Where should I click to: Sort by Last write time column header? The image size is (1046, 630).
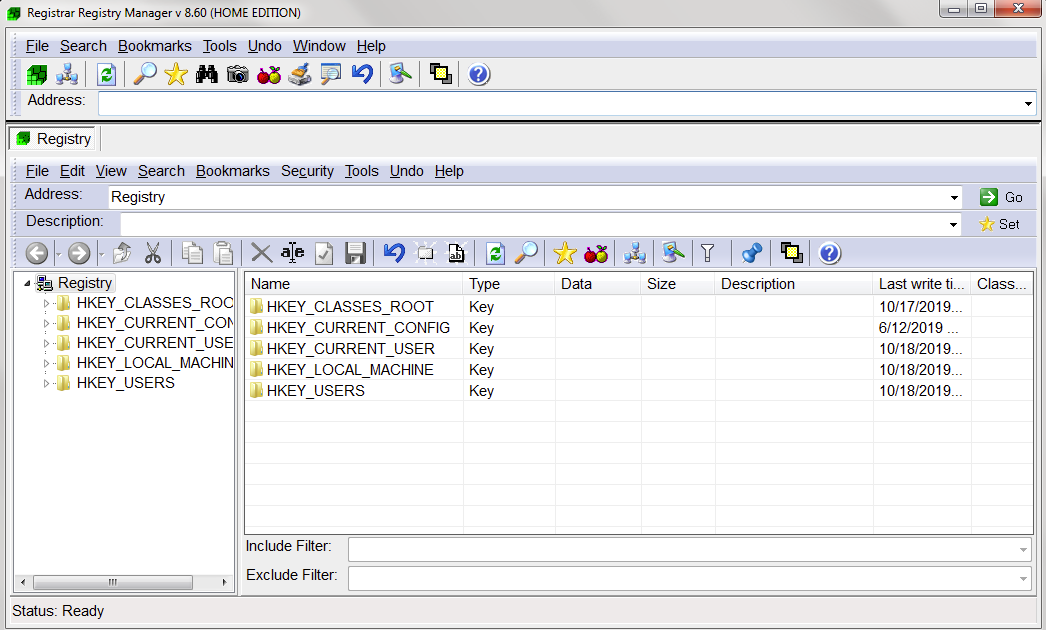(x=921, y=284)
